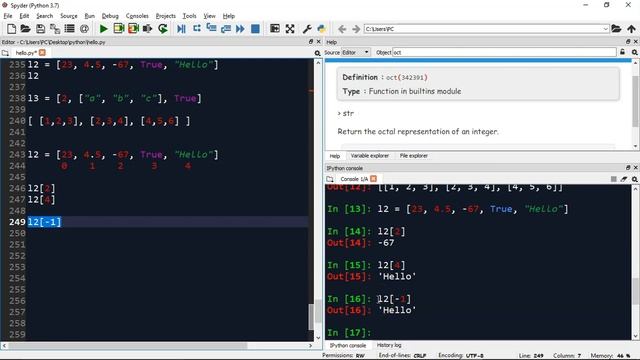Open the Edit menu
The height and width of the screenshot is (360, 640).
point(24,16)
